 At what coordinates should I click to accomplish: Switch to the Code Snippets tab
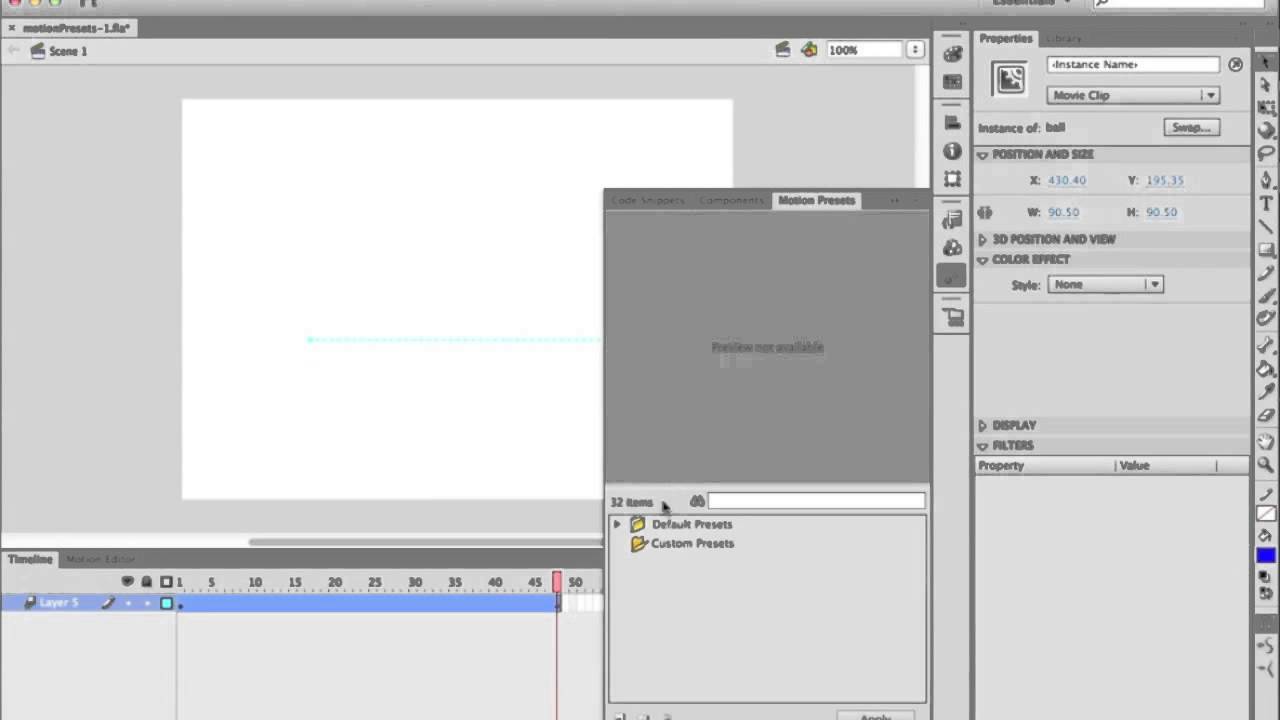click(648, 200)
